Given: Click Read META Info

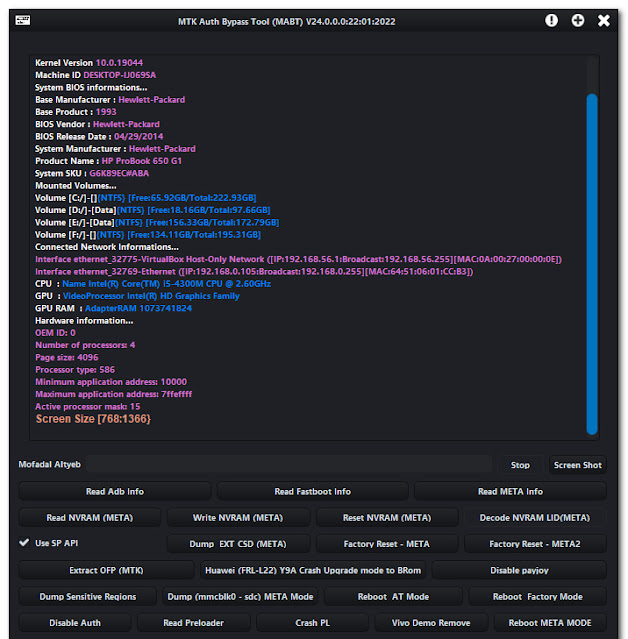Looking at the screenshot, I should [510, 491].
